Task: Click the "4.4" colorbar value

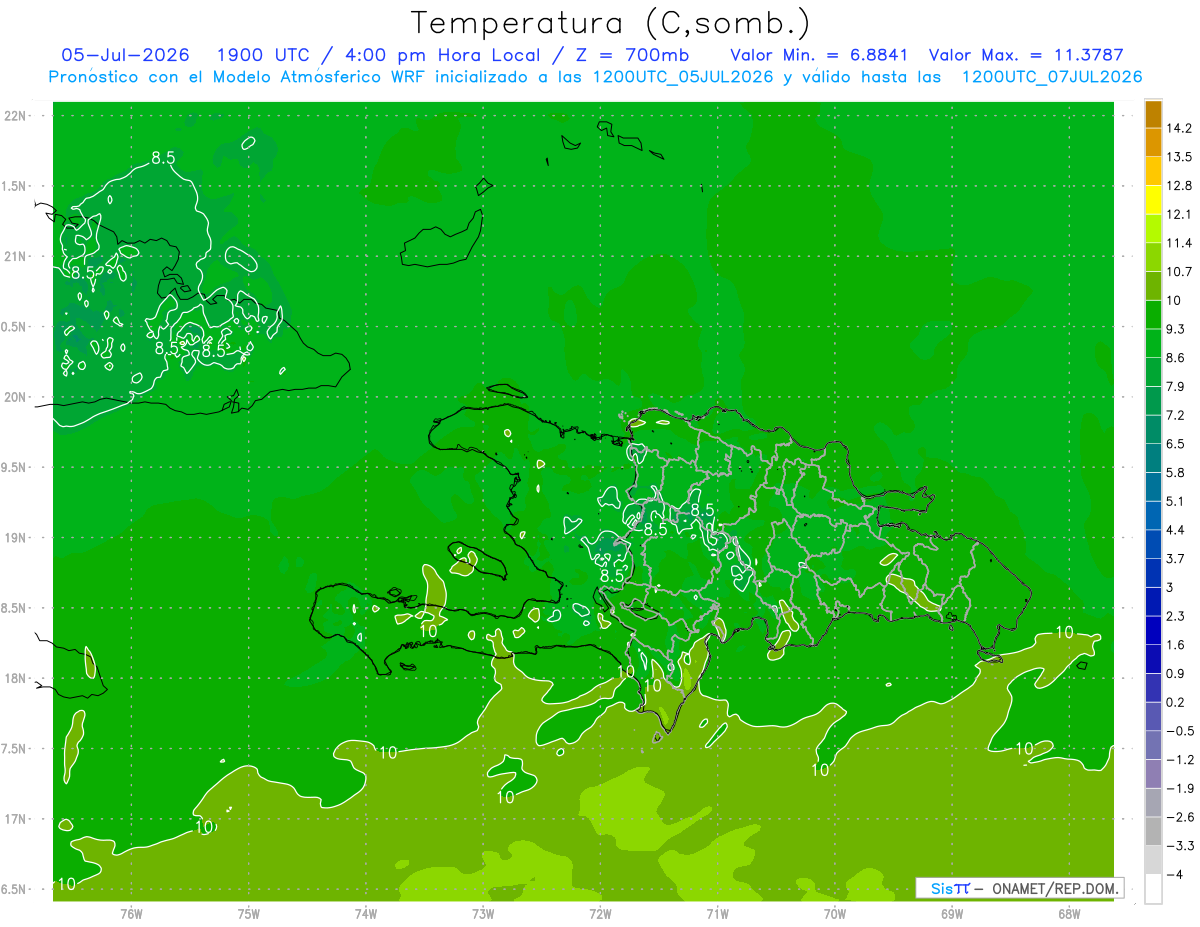Action: [x=1176, y=530]
